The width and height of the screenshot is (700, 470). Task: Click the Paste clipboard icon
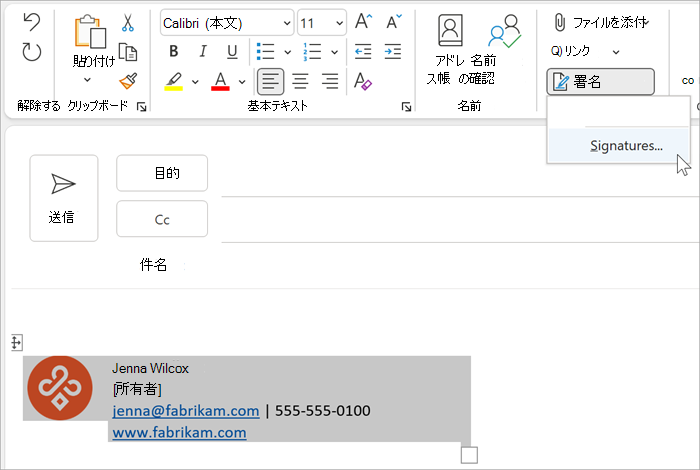91,31
